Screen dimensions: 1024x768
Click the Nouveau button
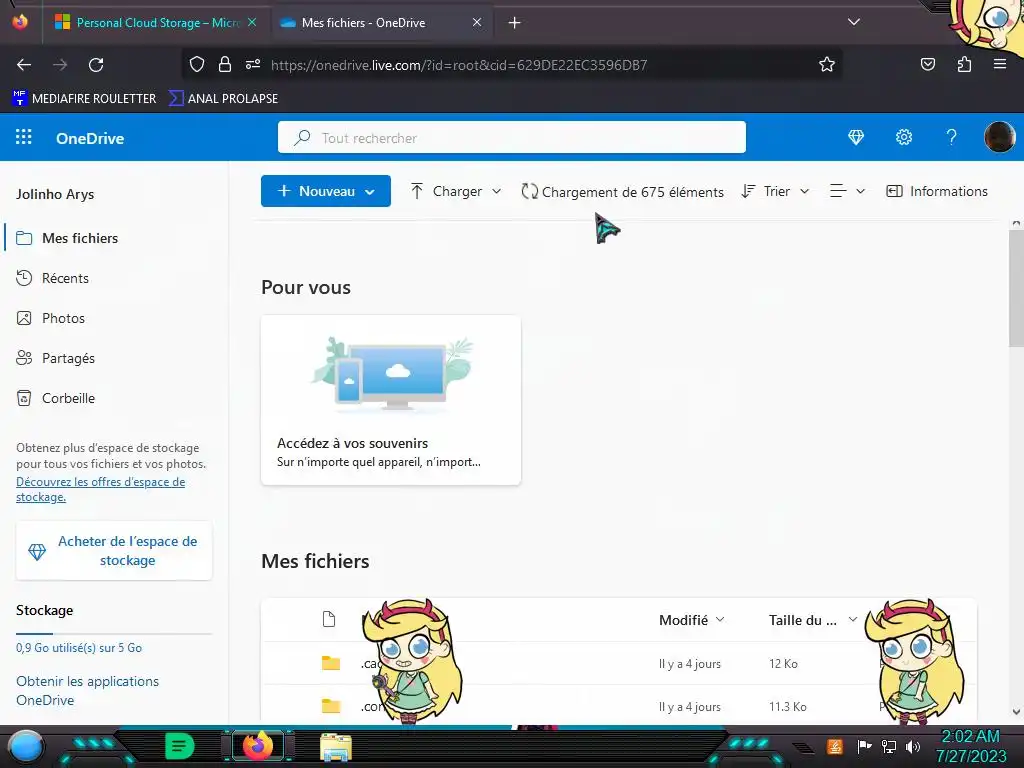click(326, 191)
